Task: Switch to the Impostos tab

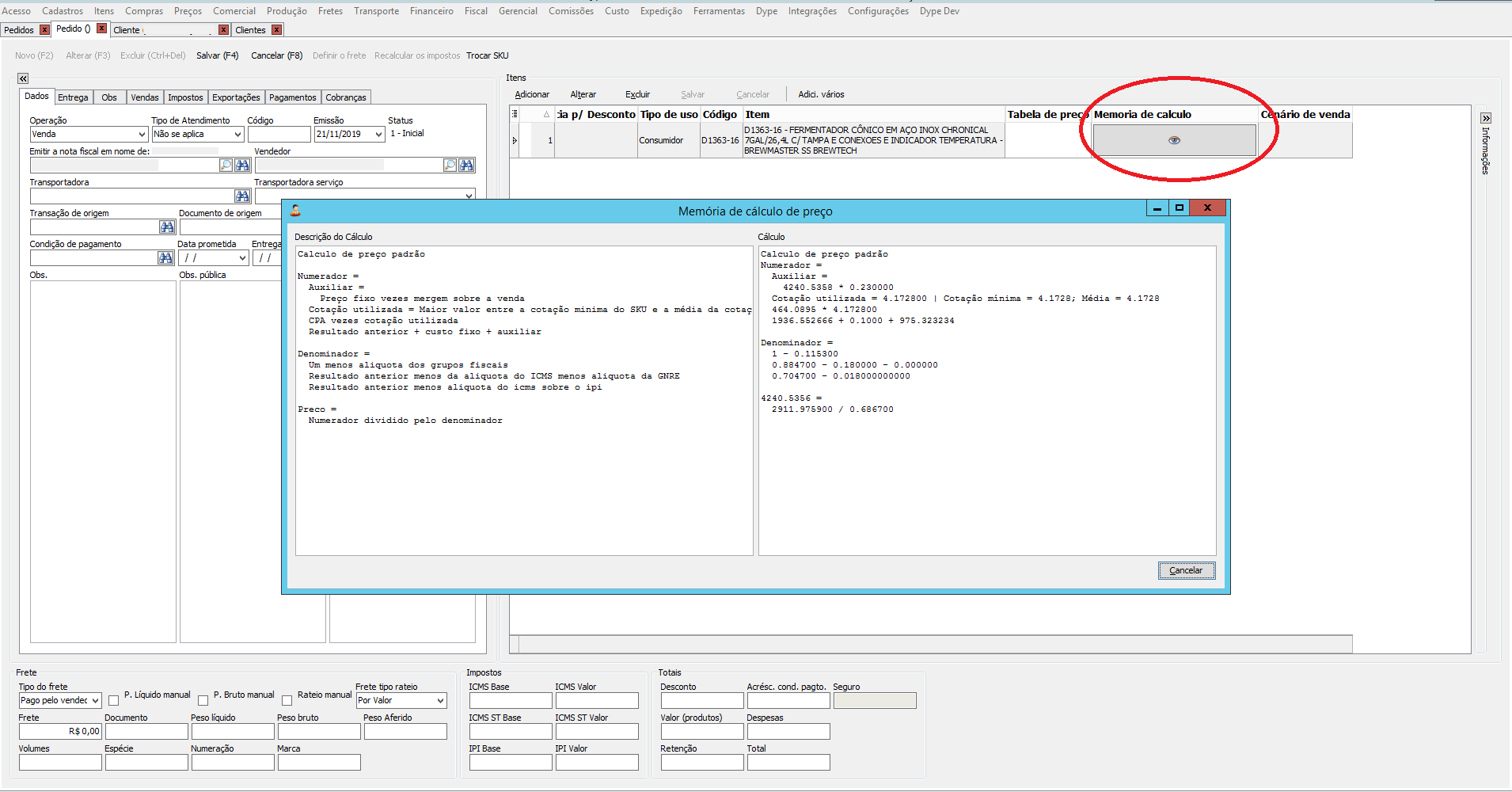Action: [185, 97]
